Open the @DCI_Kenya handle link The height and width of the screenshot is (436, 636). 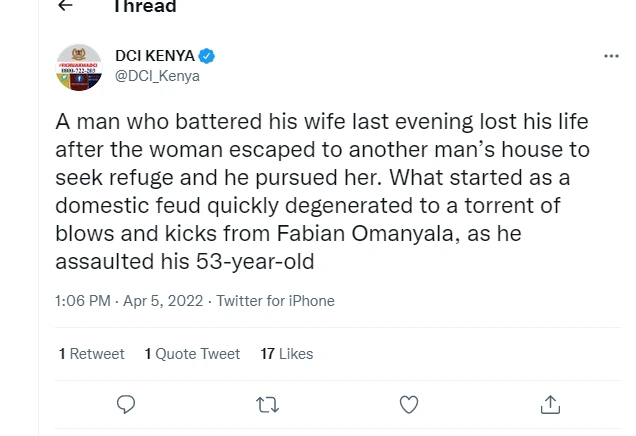pos(157,76)
